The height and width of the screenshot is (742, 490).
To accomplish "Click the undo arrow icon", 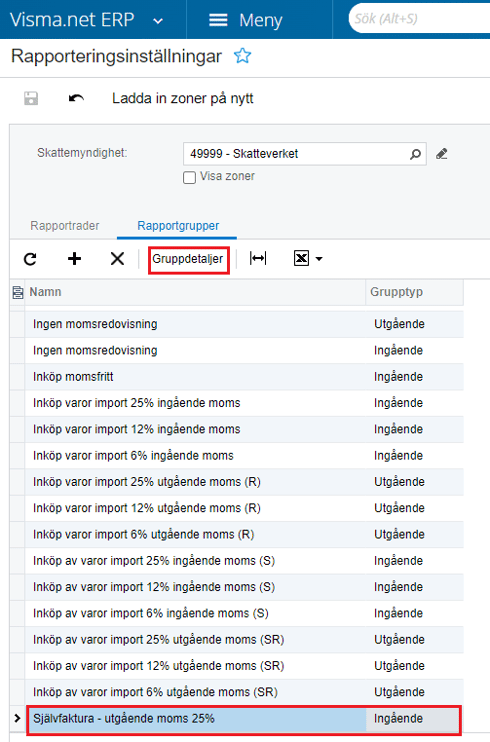I will 76,98.
